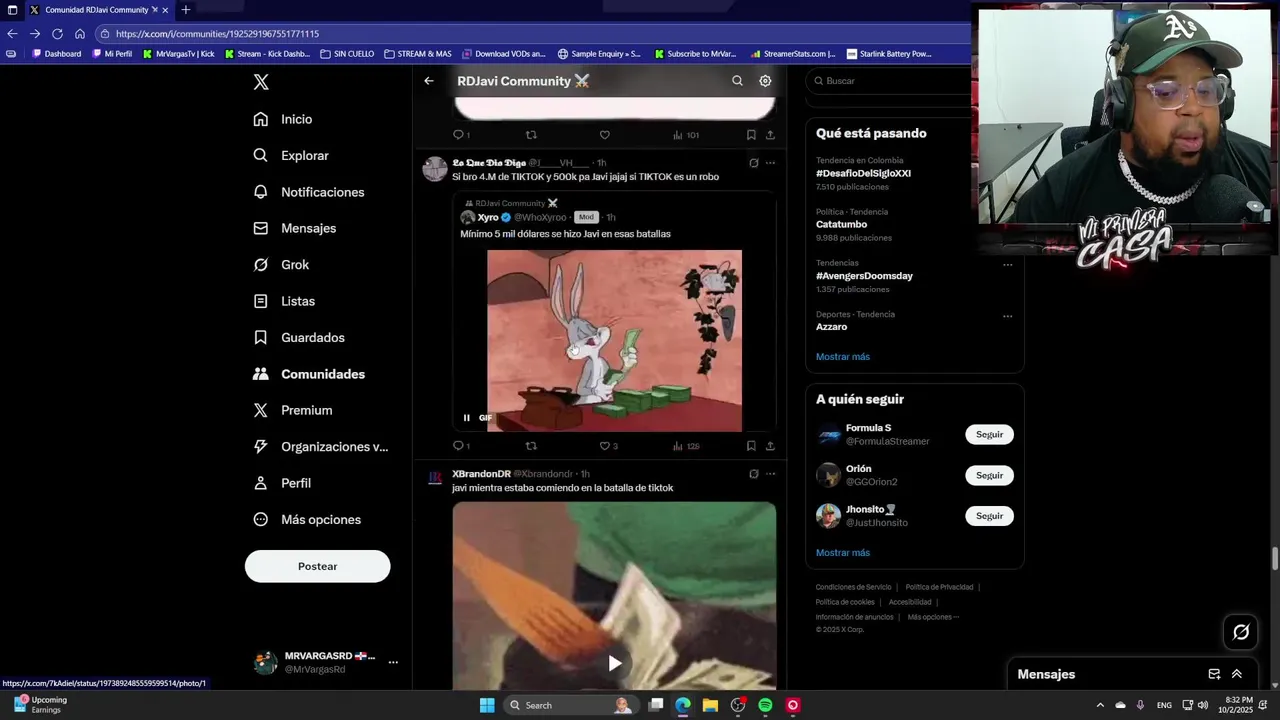1280x720 pixels.
Task: Open Listas in sidebar
Action: tap(284, 301)
